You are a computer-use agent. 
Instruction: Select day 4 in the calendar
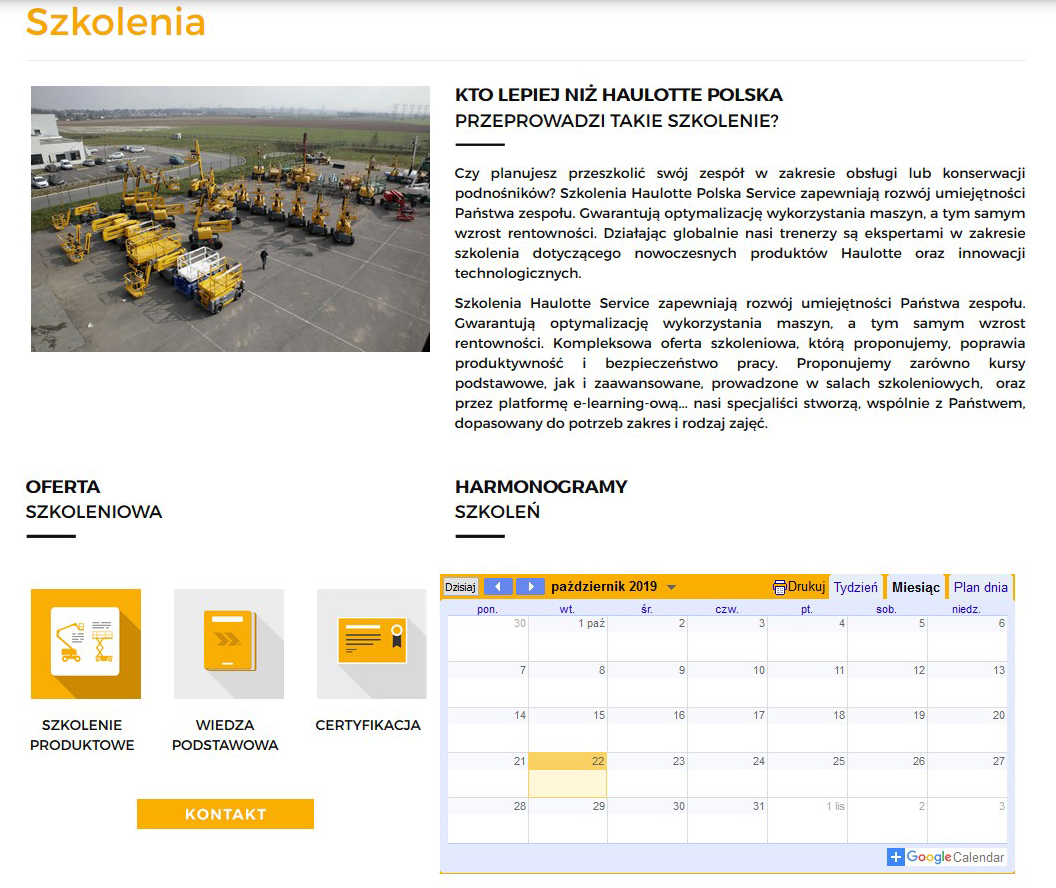pos(807,639)
